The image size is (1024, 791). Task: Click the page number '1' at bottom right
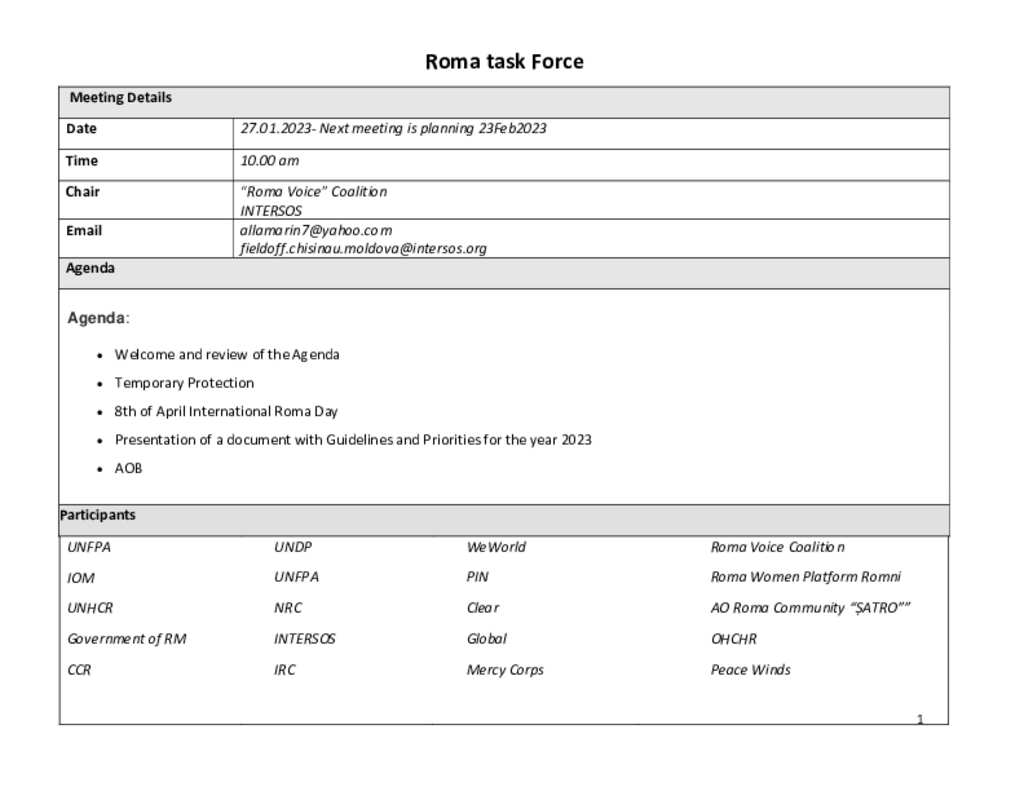click(x=920, y=720)
